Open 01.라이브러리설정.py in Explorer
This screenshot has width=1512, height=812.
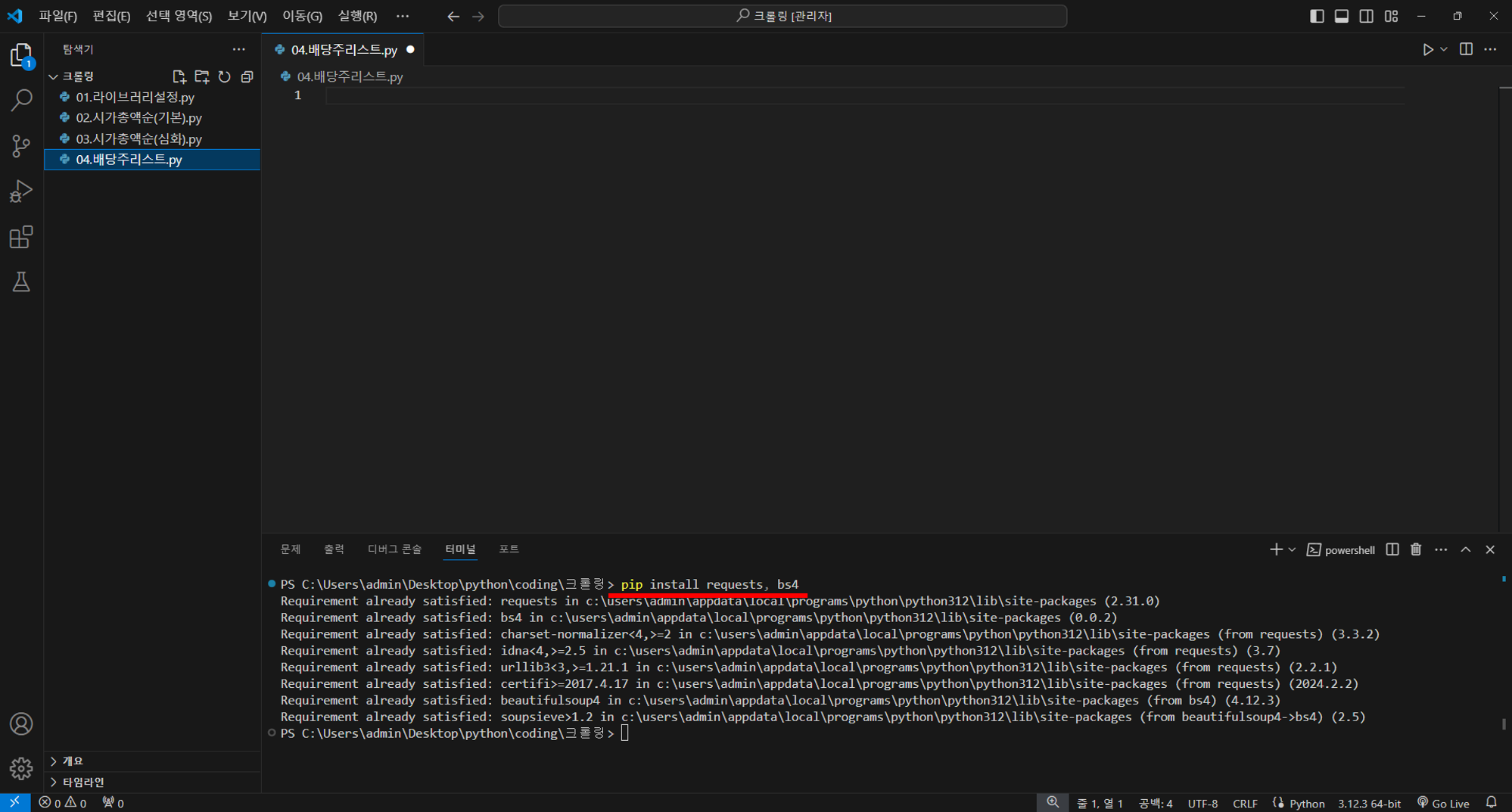coord(153,98)
